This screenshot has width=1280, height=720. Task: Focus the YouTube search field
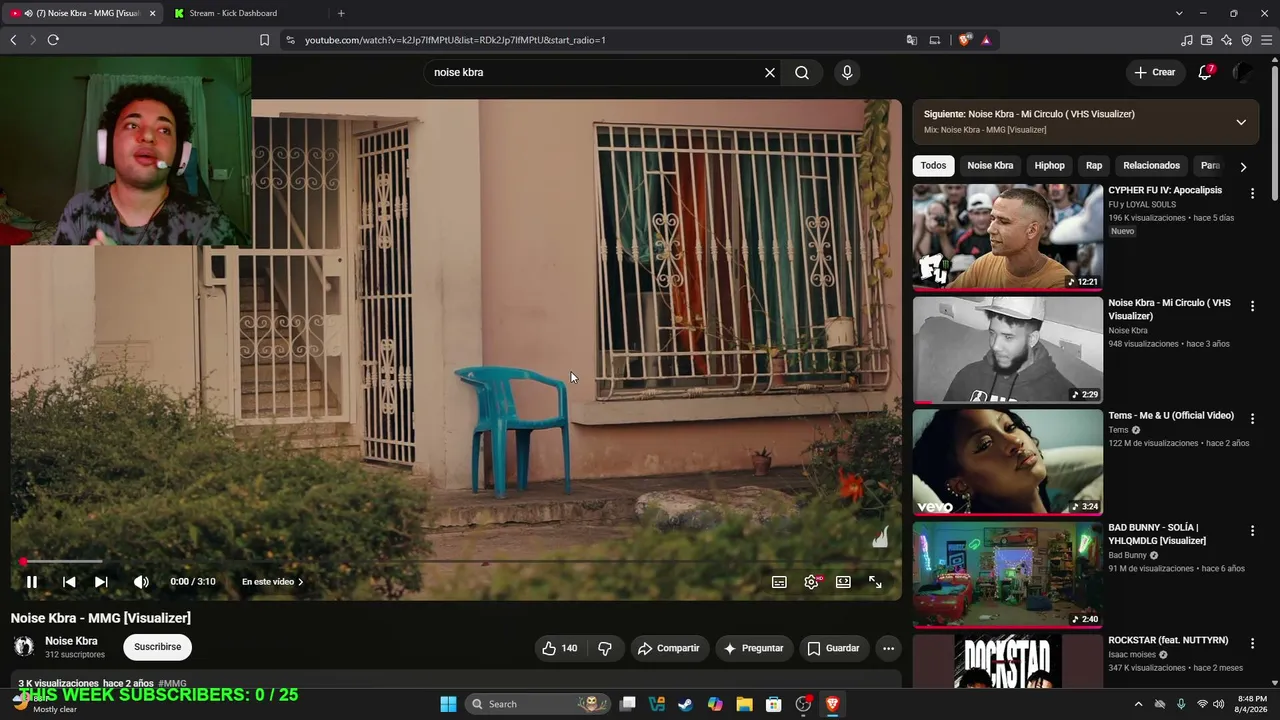tap(595, 72)
